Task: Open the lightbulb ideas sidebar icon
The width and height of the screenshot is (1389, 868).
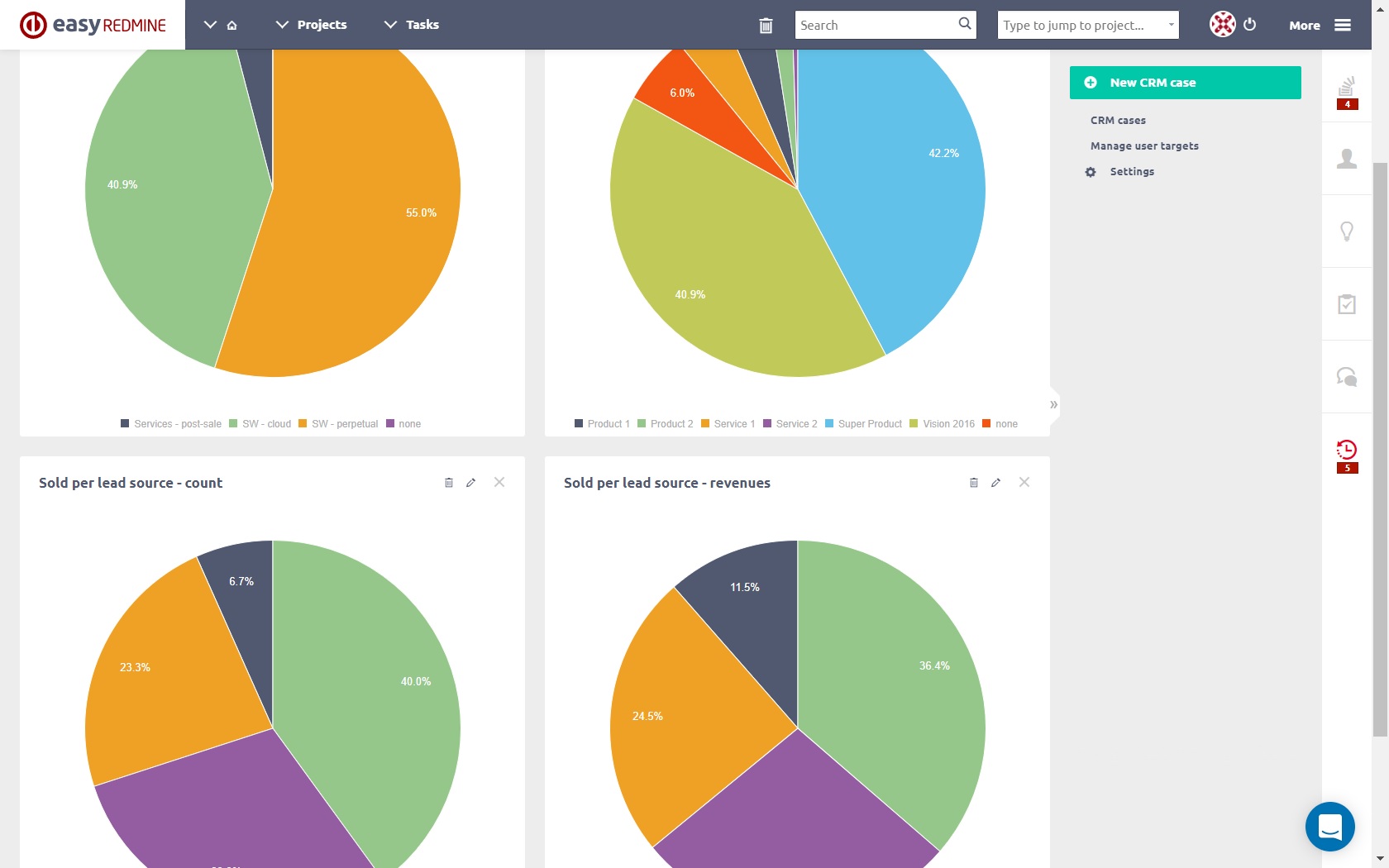Action: (x=1346, y=231)
